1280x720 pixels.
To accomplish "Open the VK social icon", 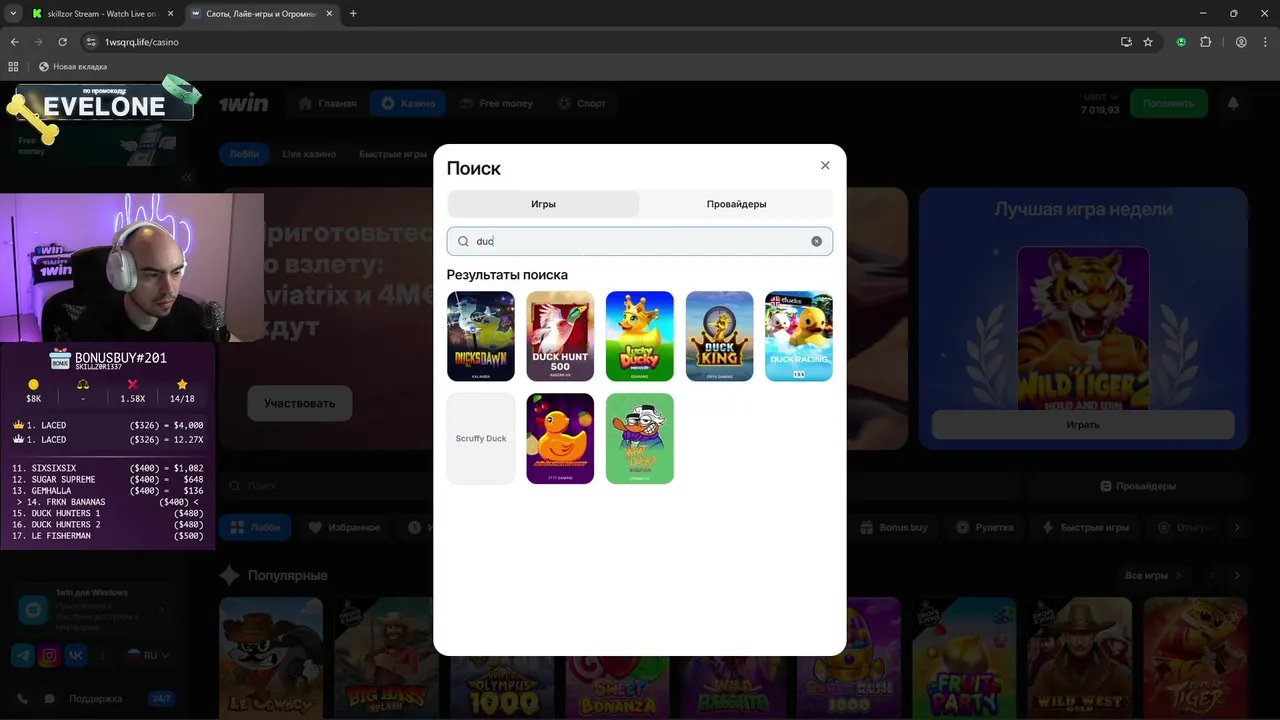I will 76,656.
